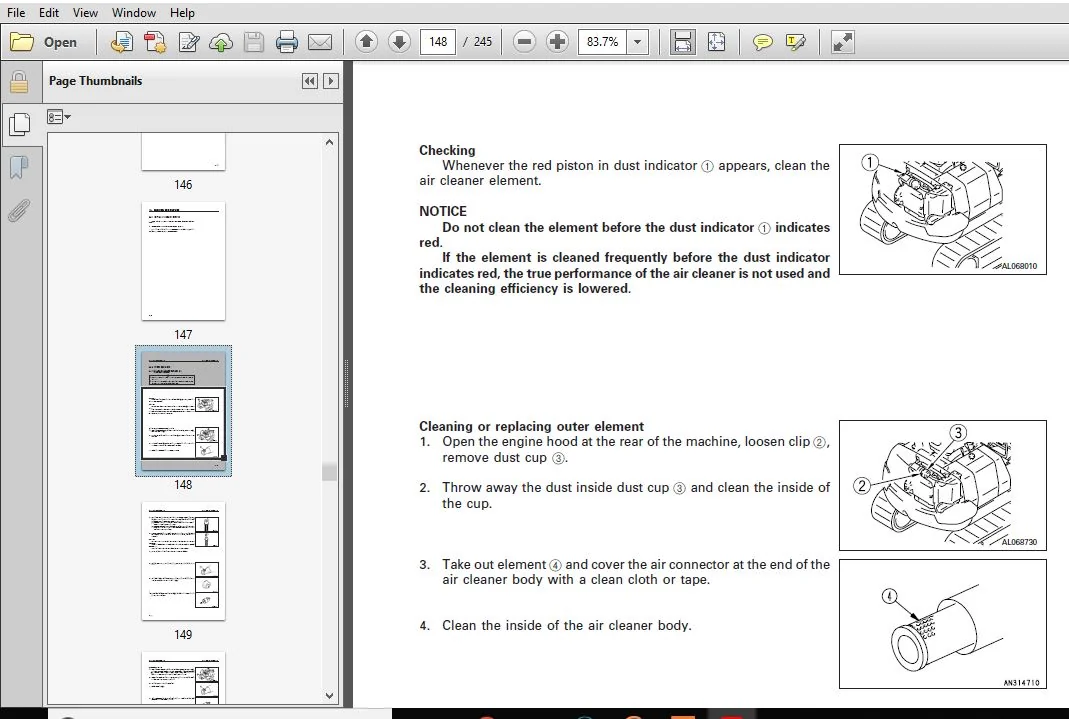Click the security padlock panel icon
Viewport: 1069px width, 719px height.
19,82
